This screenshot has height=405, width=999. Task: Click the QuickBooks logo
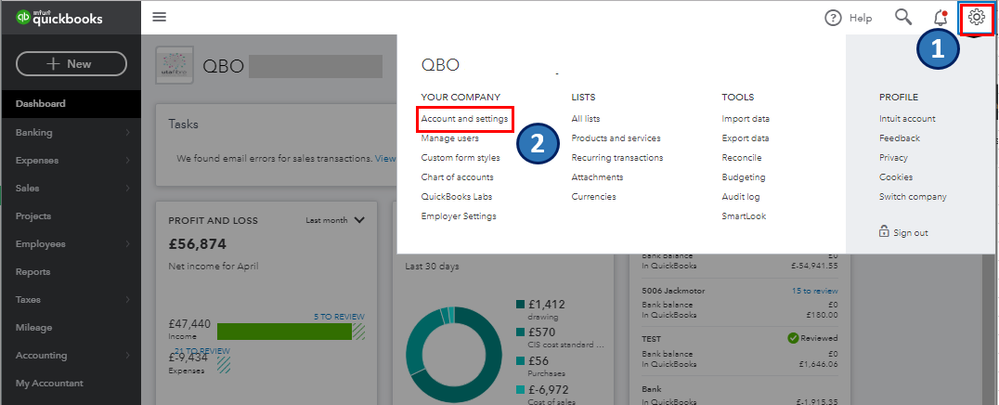click(59, 18)
